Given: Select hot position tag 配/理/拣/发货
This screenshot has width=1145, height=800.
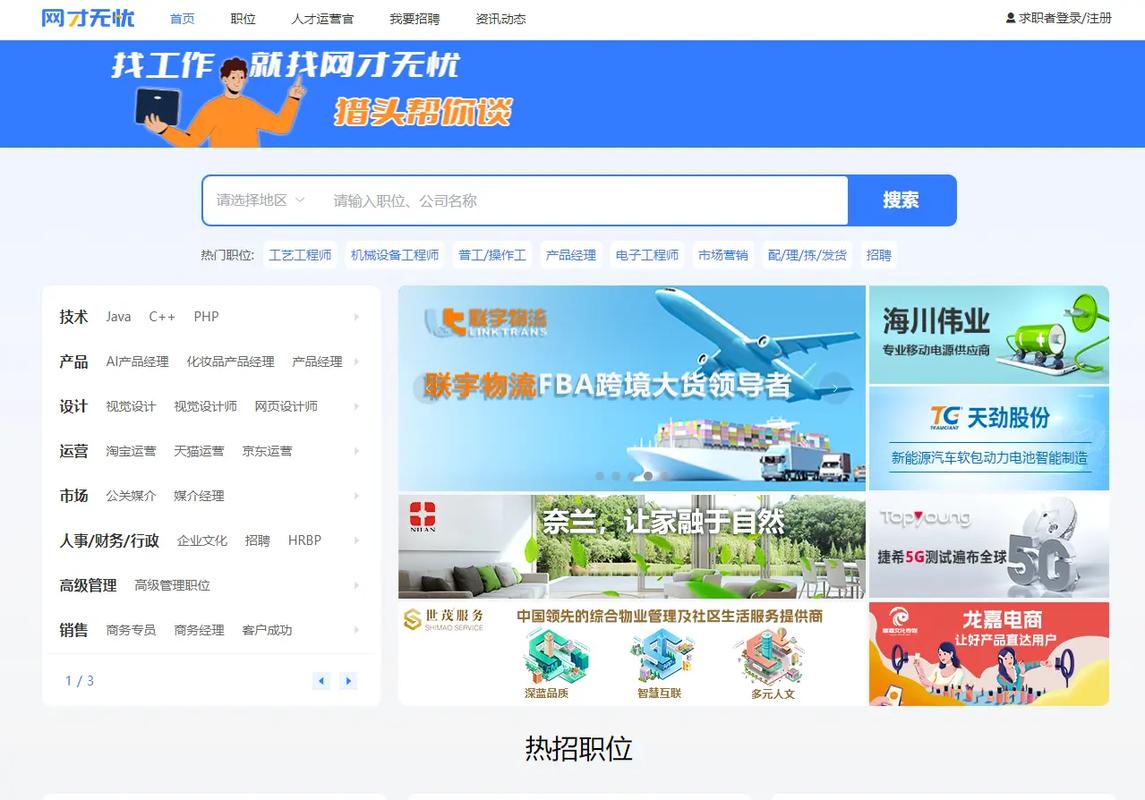Looking at the screenshot, I should pos(808,255).
